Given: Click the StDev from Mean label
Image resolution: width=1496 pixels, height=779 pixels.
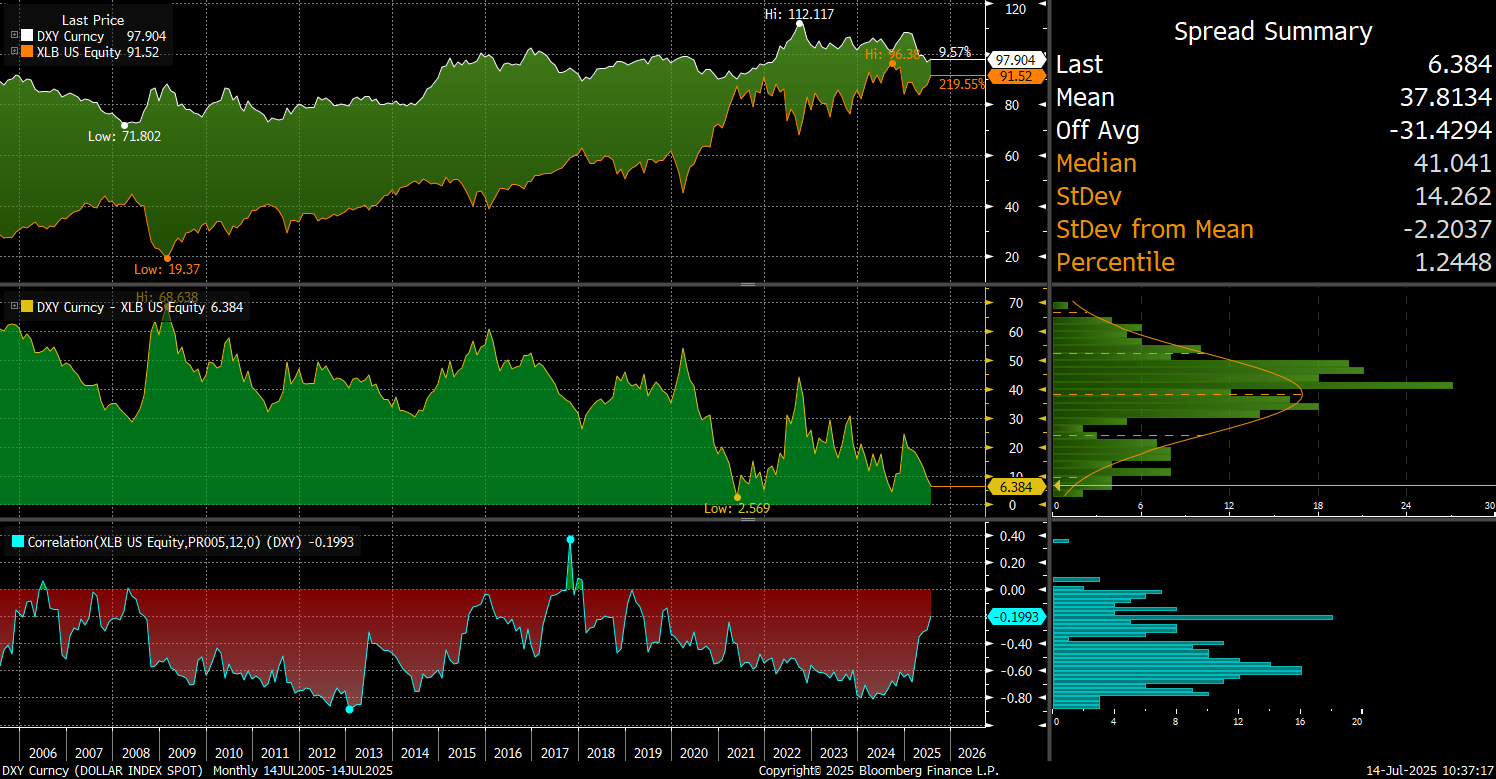Looking at the screenshot, I should [x=1155, y=229].
